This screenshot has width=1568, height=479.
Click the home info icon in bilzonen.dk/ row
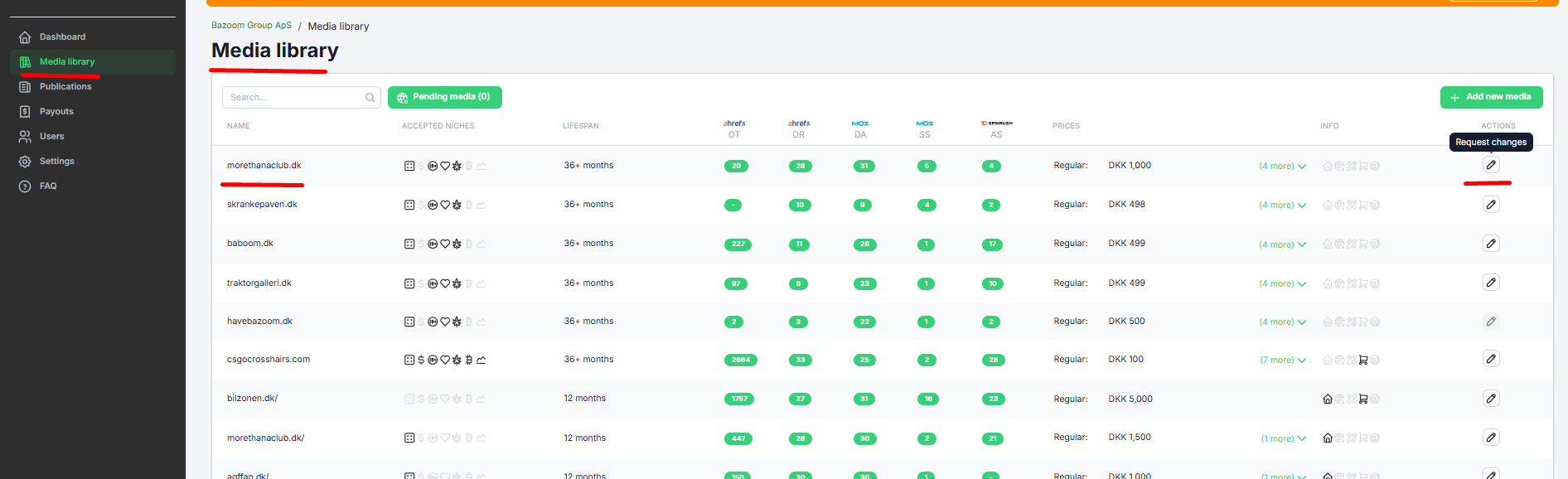point(1328,399)
